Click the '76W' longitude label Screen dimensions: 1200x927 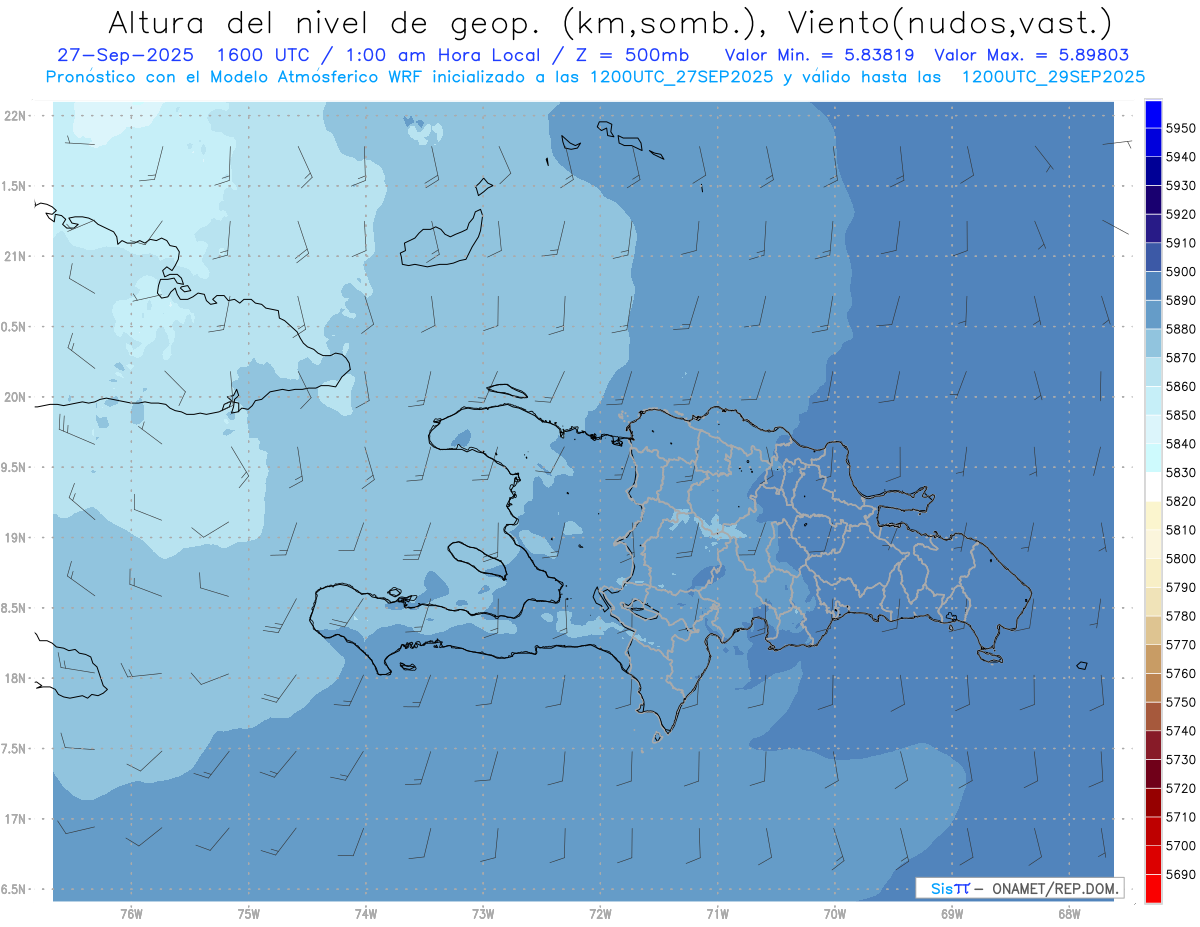point(131,913)
